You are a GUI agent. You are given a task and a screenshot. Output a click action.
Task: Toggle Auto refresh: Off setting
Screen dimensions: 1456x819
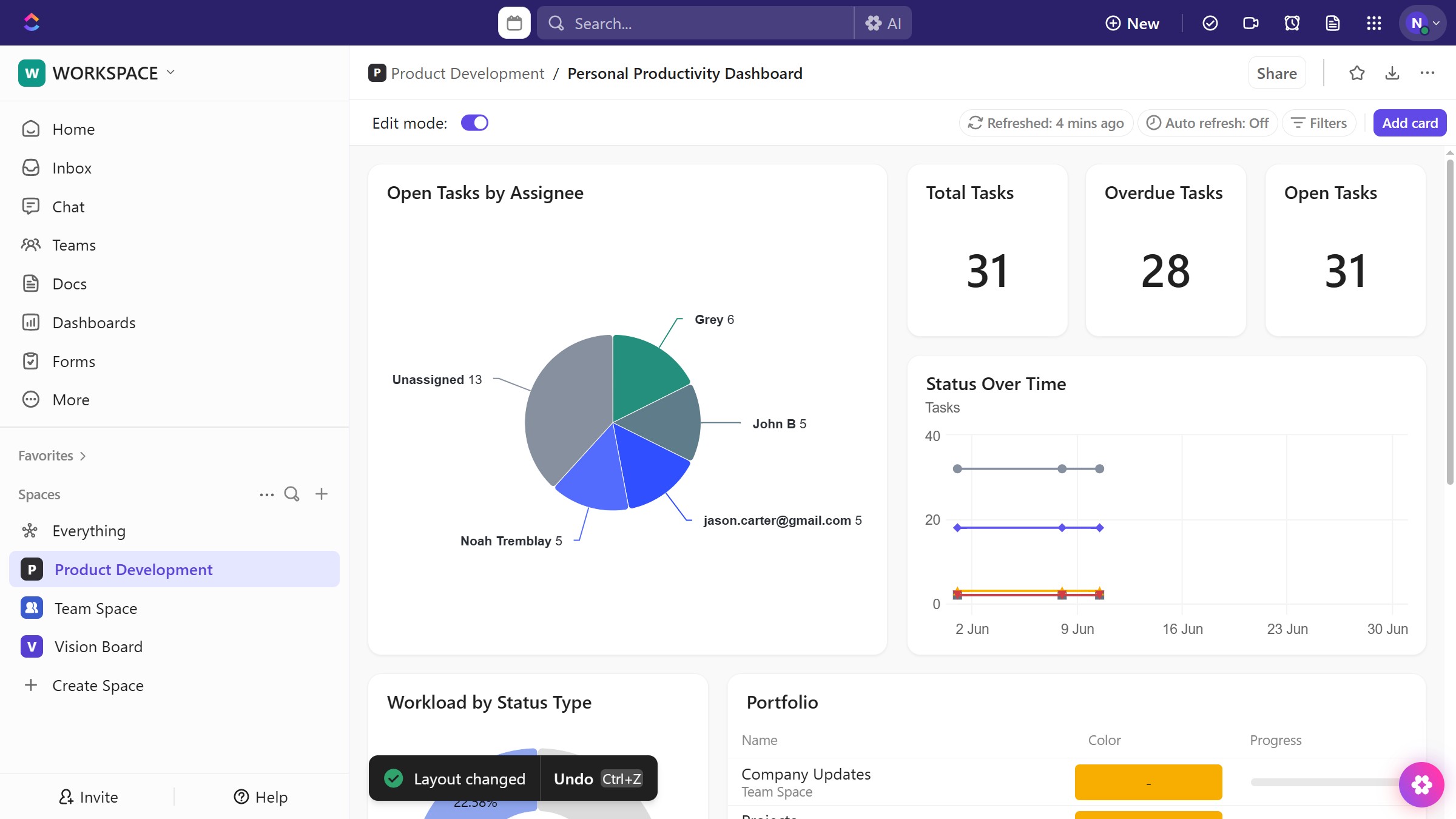point(1207,123)
